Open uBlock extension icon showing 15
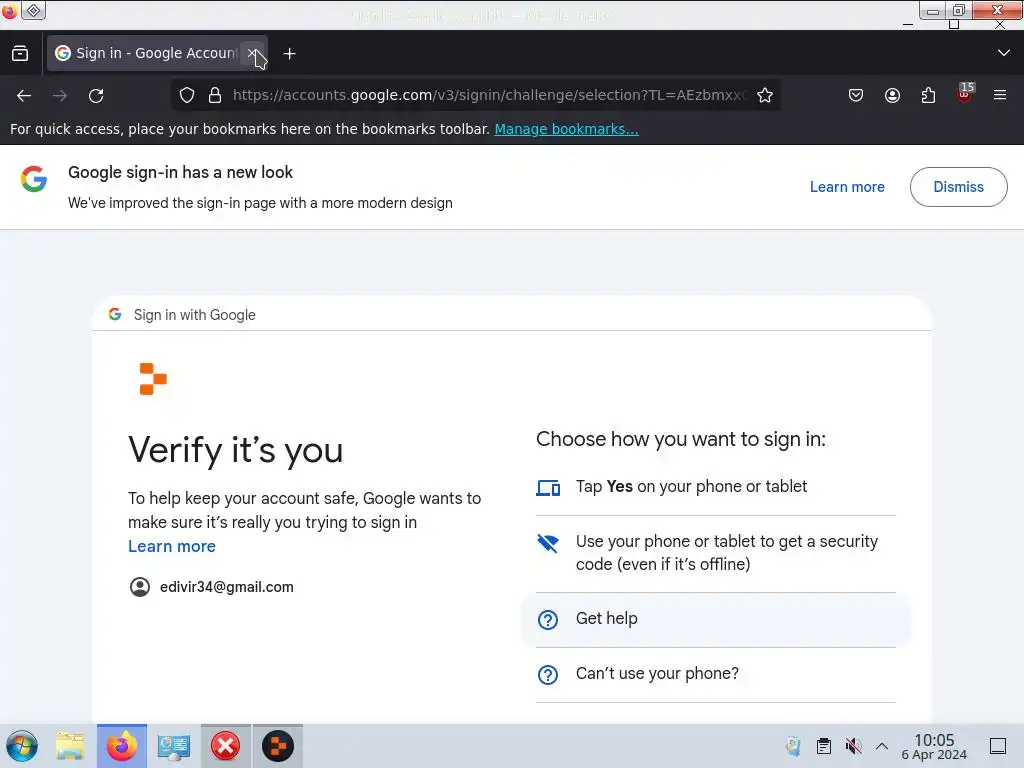Viewport: 1024px width, 768px height. (965, 94)
